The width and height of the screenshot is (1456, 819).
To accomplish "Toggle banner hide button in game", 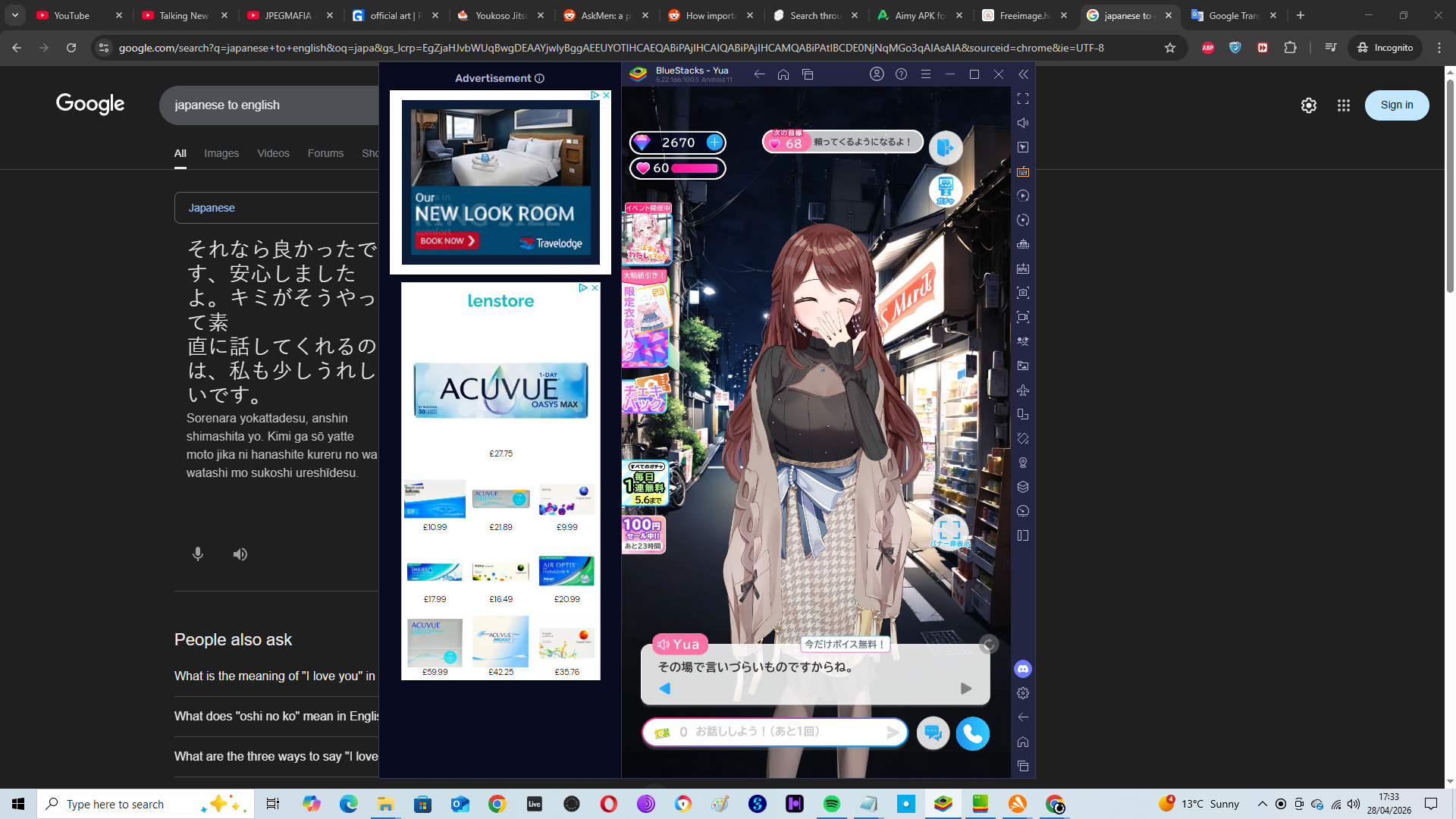I will point(949,531).
